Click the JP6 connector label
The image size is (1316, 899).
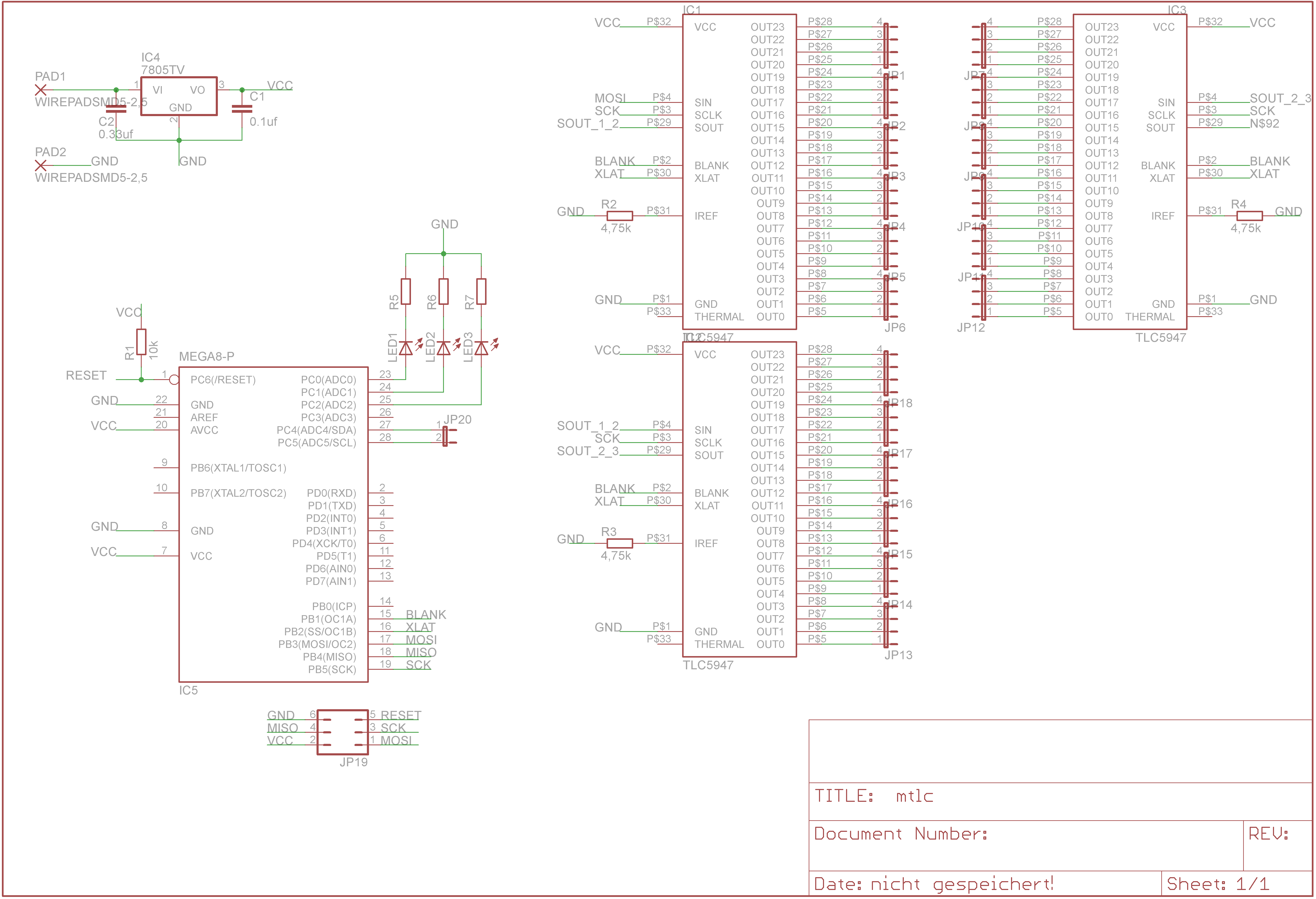point(895,328)
